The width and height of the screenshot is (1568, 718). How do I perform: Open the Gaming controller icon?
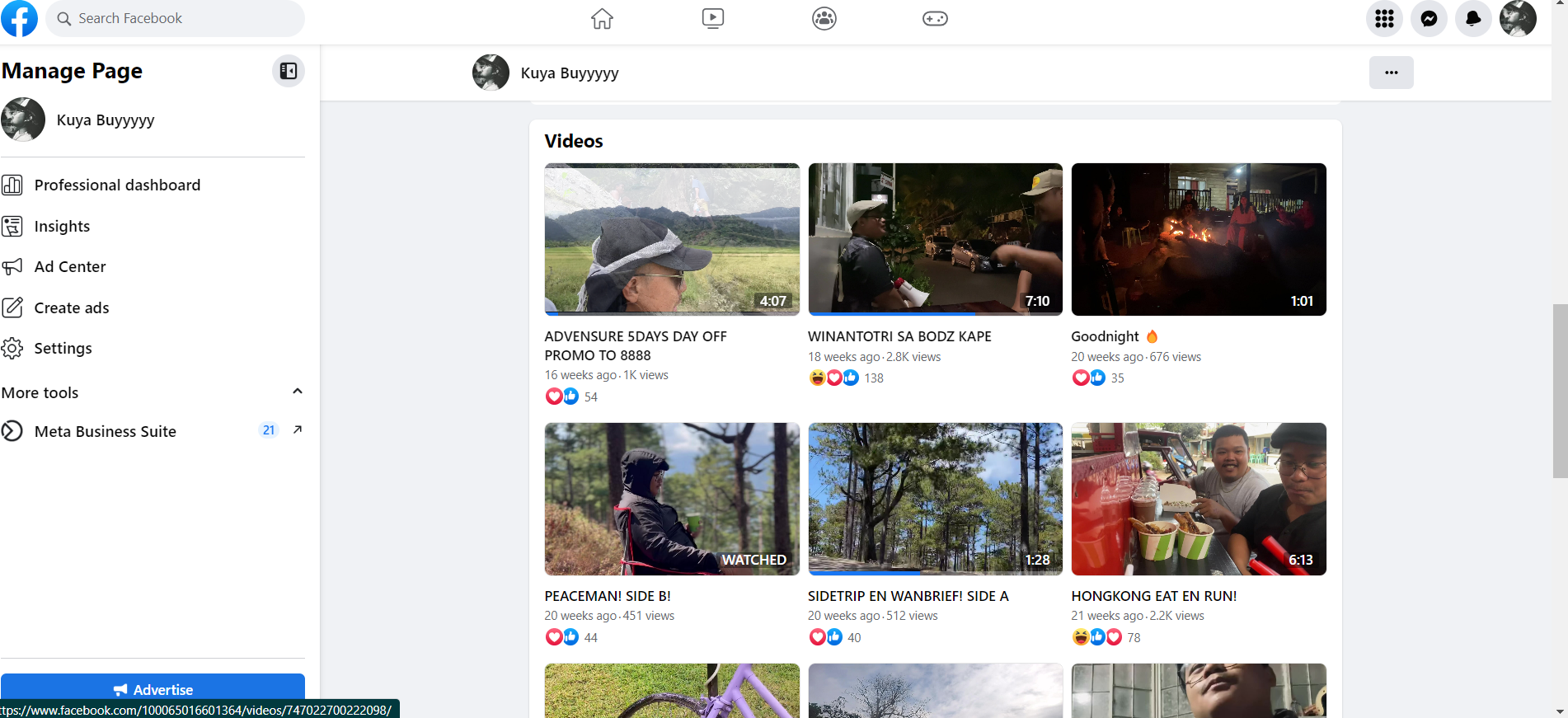point(935,18)
